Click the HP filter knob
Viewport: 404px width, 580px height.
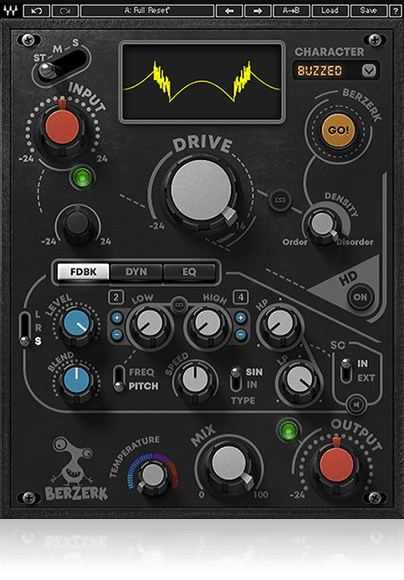[280, 324]
